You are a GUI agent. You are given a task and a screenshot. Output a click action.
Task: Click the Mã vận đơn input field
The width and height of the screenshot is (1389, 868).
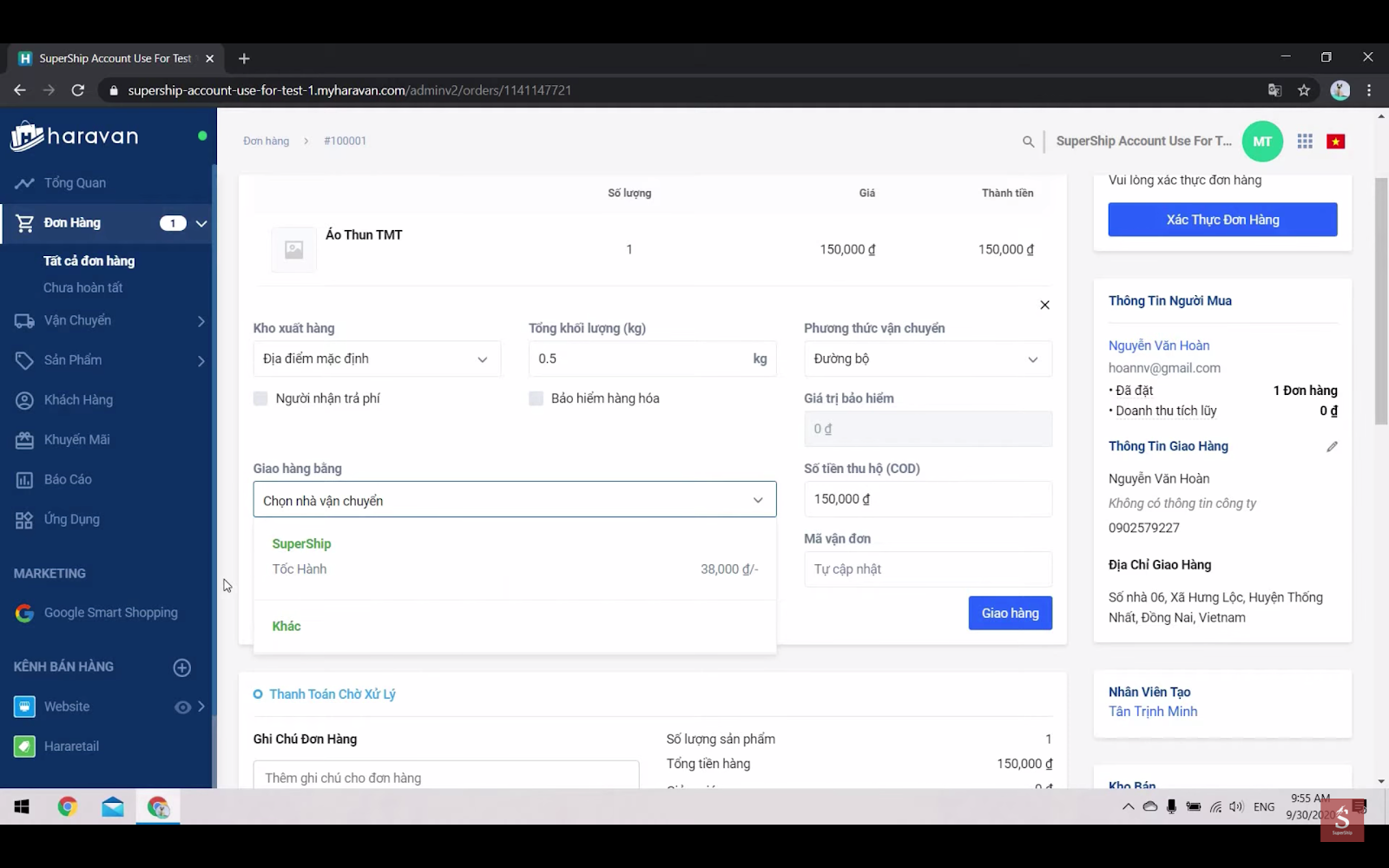click(x=927, y=569)
